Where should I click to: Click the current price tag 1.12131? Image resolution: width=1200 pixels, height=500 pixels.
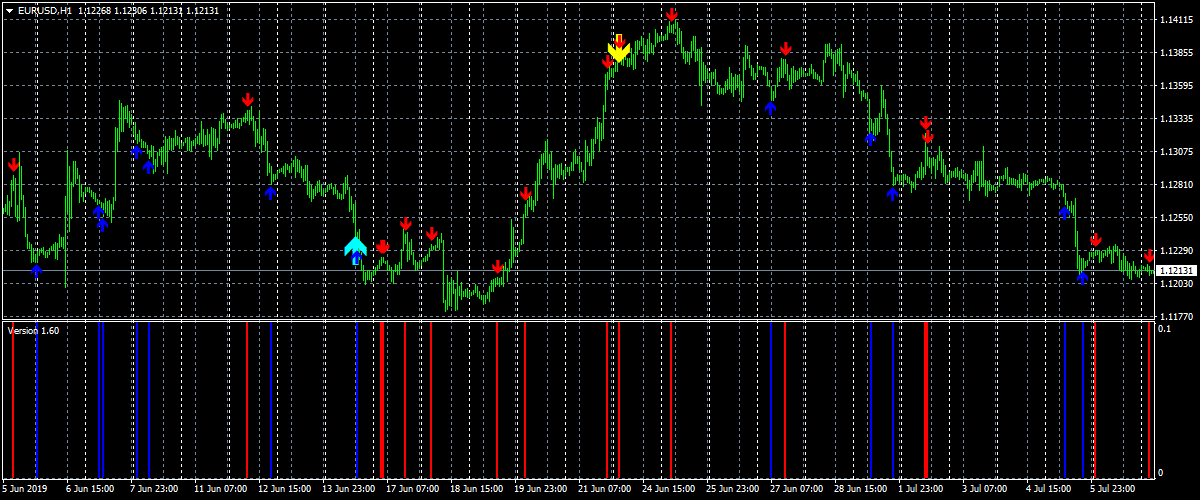pyautogui.click(x=1174, y=271)
